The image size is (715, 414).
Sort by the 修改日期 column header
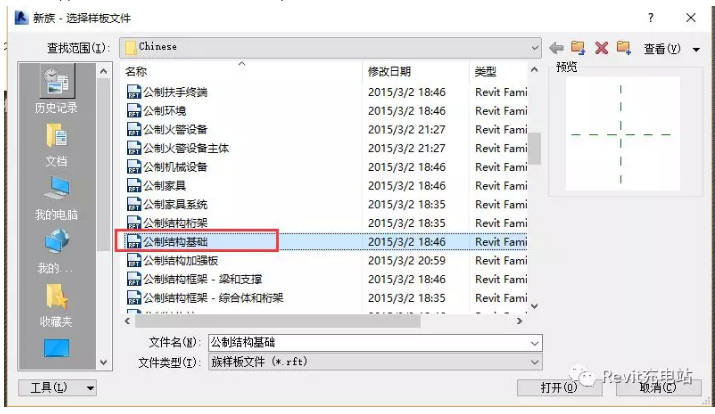click(389, 72)
